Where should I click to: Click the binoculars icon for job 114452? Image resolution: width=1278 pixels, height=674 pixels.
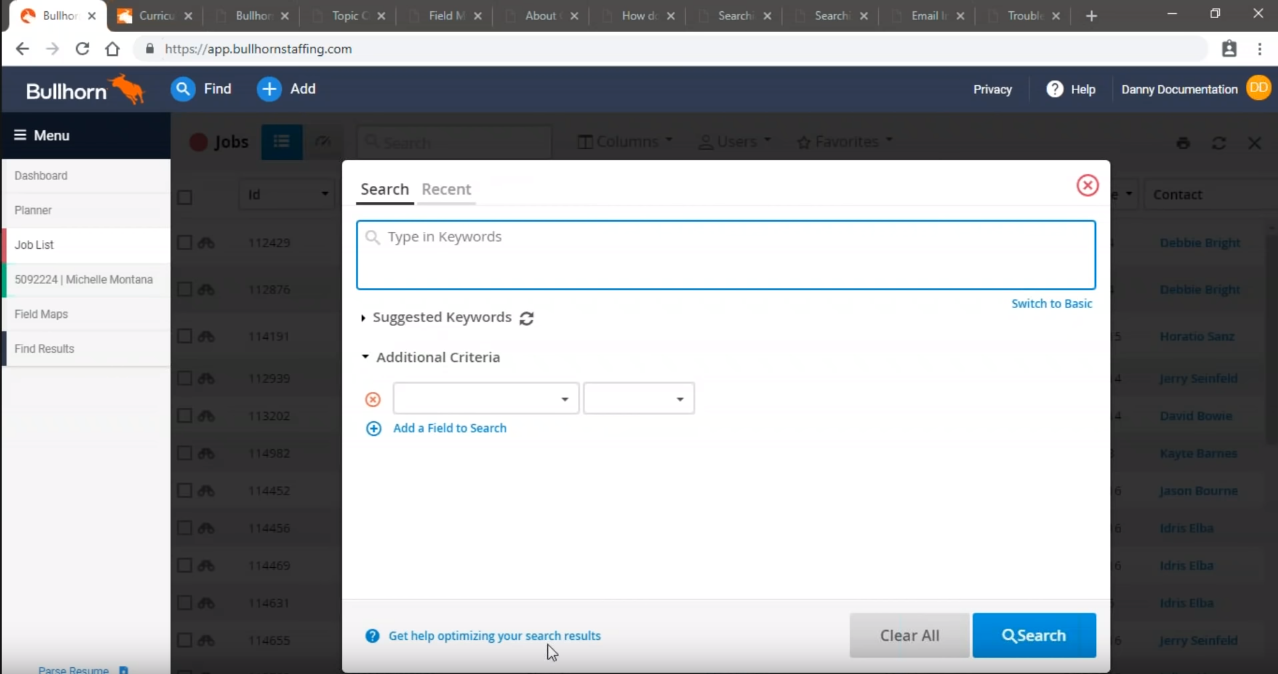pyautogui.click(x=207, y=491)
